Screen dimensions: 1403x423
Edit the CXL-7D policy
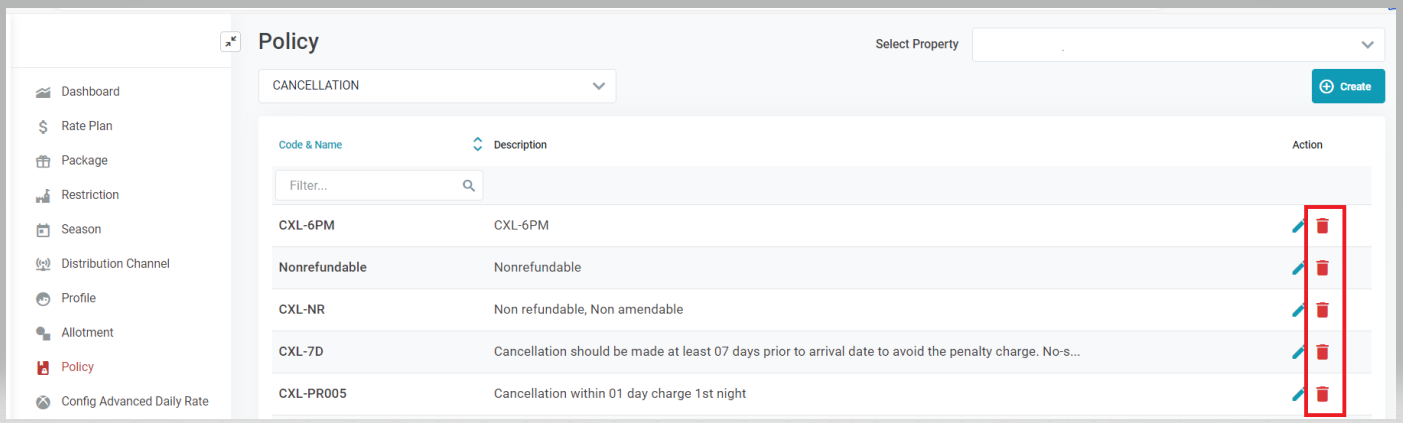click(1298, 352)
